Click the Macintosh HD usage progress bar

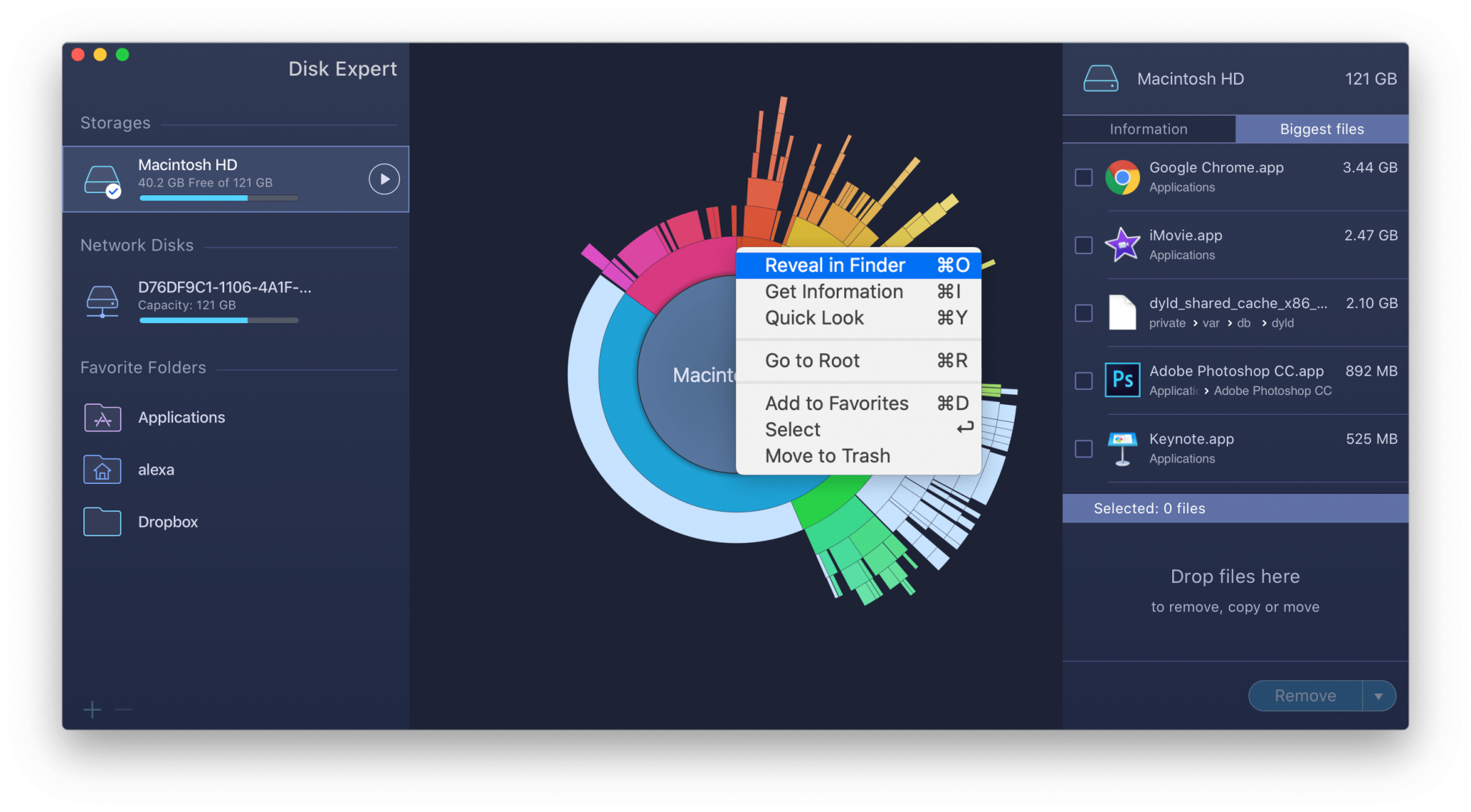tap(218, 198)
